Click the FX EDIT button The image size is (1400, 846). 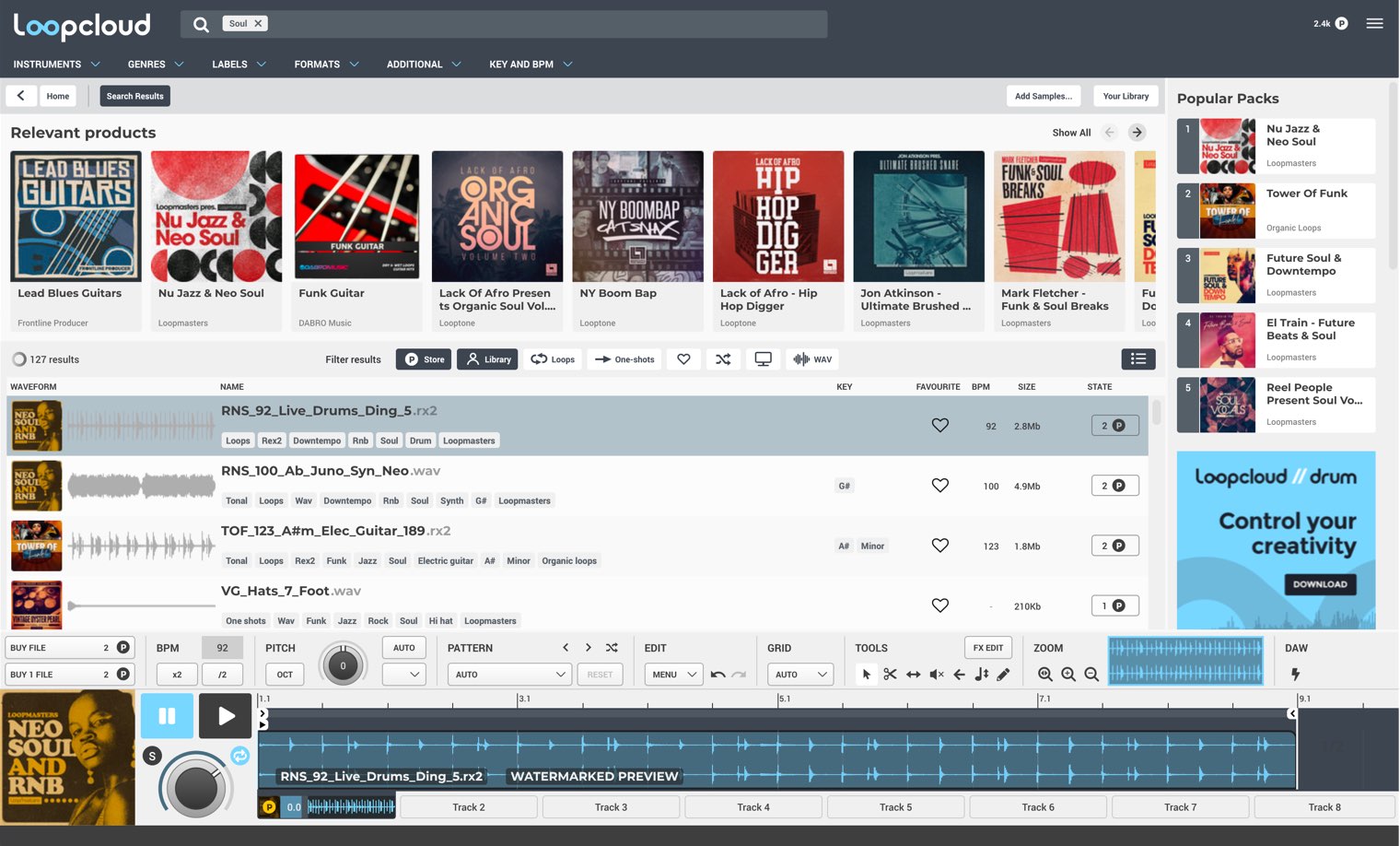(x=988, y=648)
